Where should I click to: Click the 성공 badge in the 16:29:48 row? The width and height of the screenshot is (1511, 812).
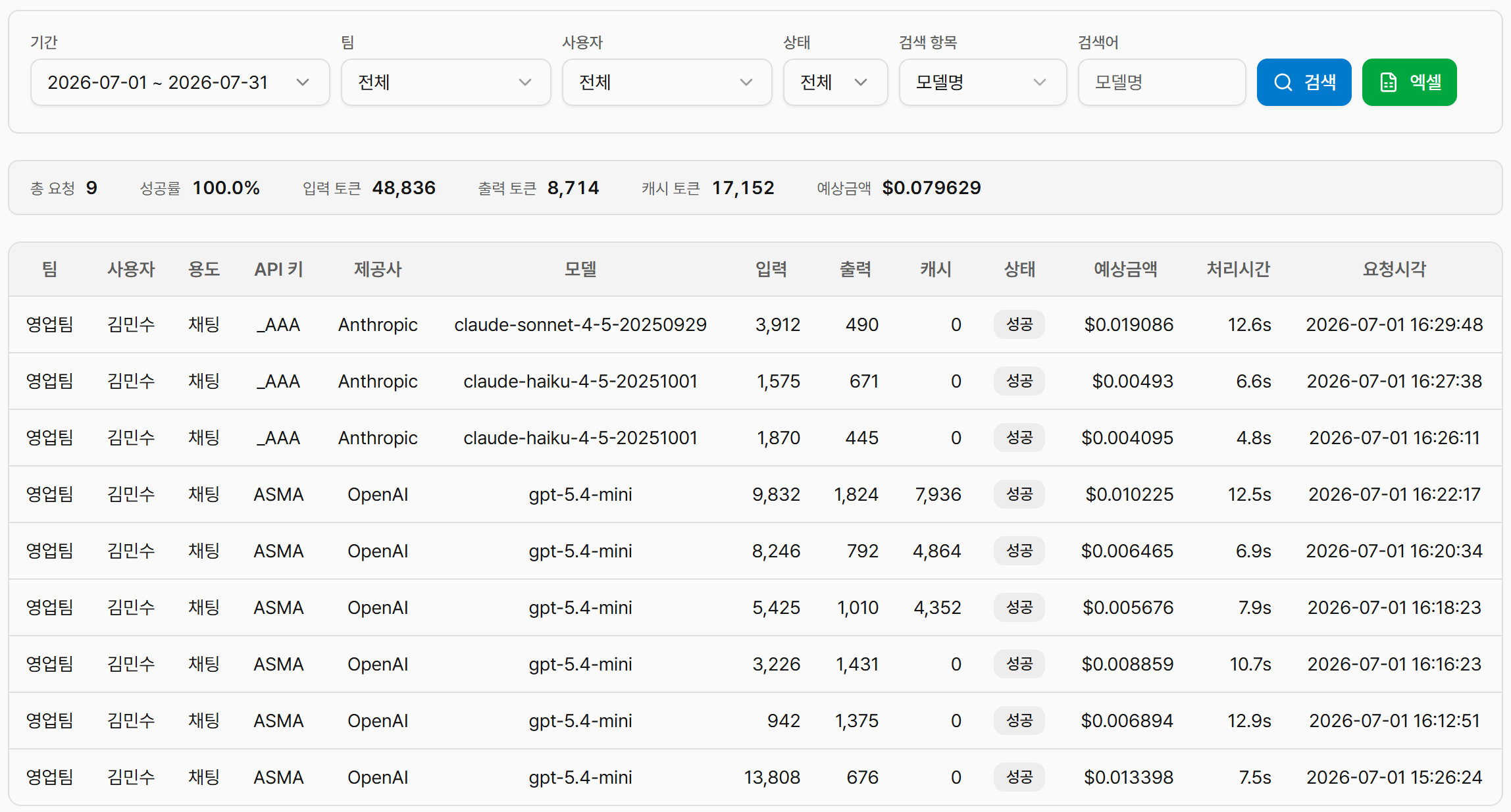coord(1019,324)
